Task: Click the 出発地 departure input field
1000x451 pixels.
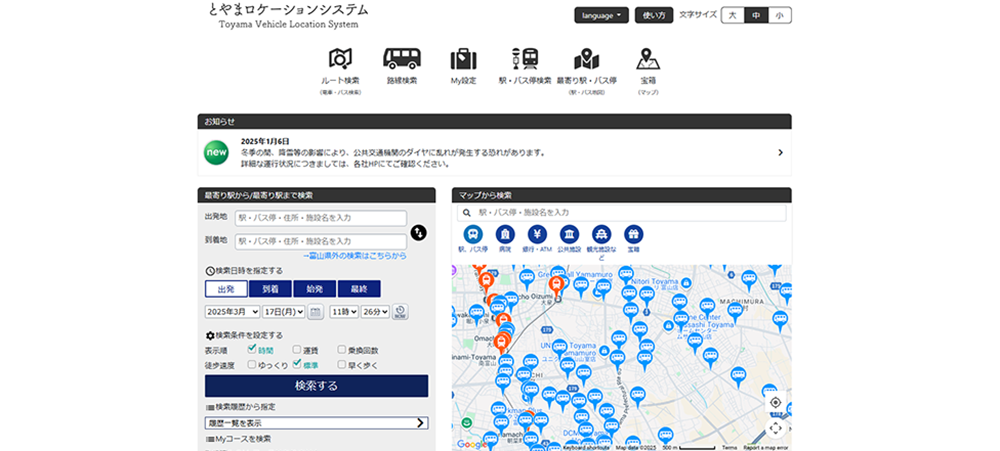Action: coord(320,218)
